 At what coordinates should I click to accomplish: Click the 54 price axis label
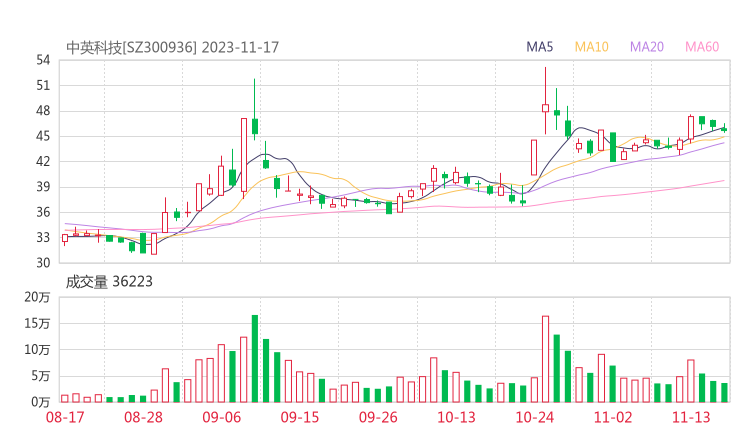point(43,60)
